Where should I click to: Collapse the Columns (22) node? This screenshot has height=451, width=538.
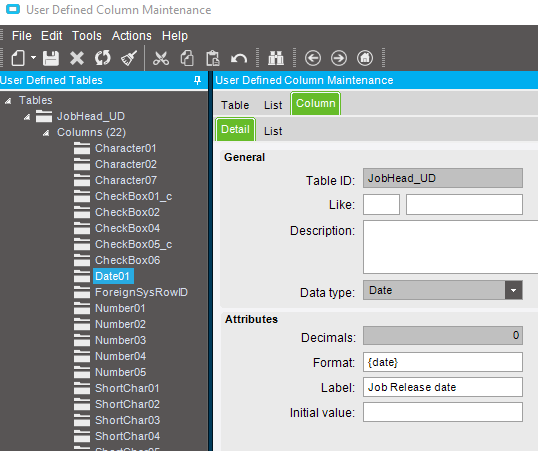(46, 133)
